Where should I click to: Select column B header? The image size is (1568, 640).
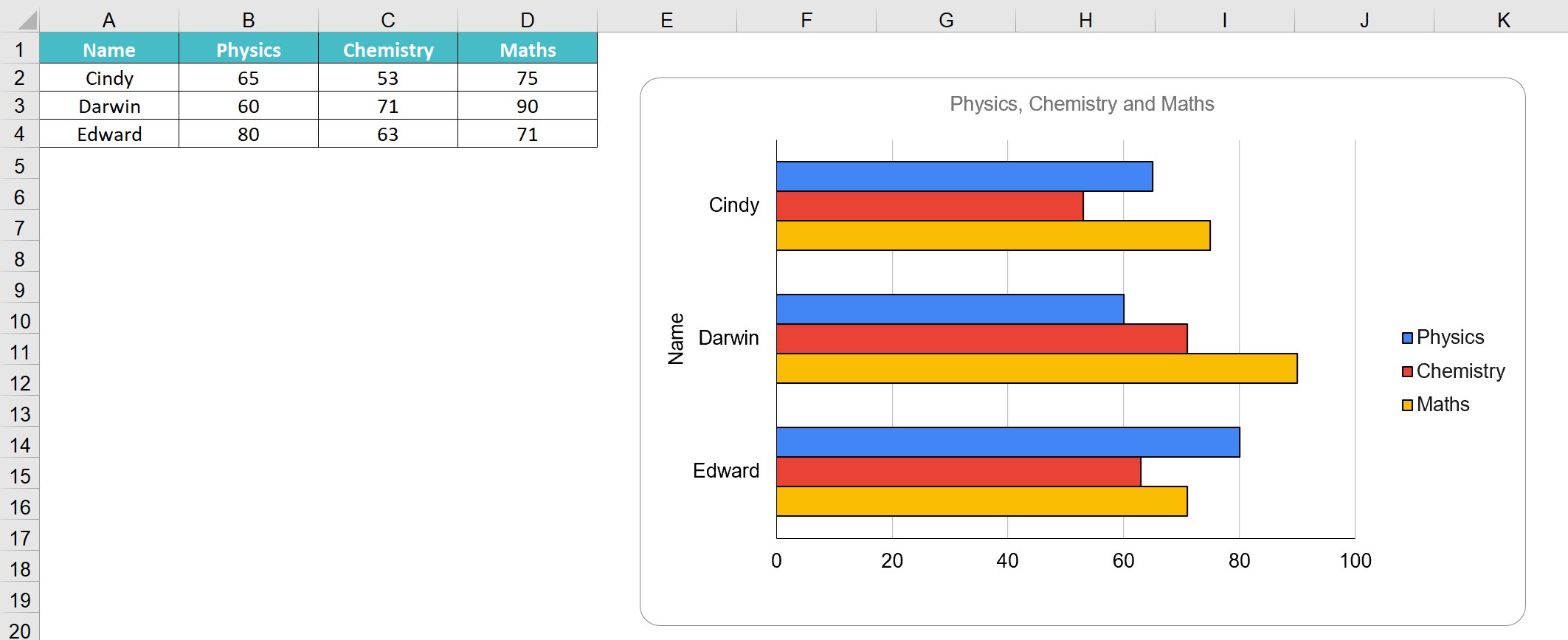[249, 20]
